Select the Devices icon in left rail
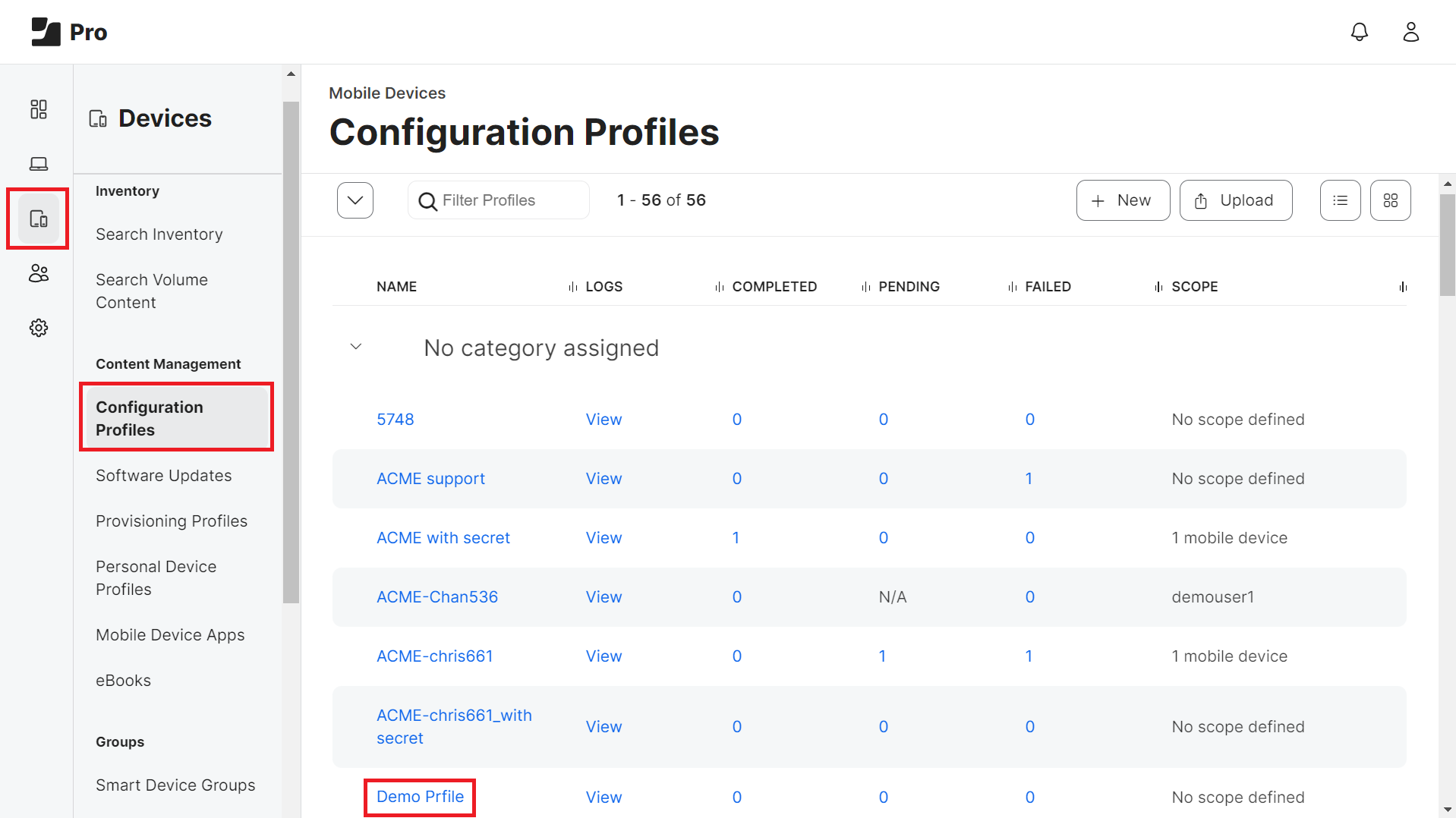 pyautogui.click(x=39, y=219)
